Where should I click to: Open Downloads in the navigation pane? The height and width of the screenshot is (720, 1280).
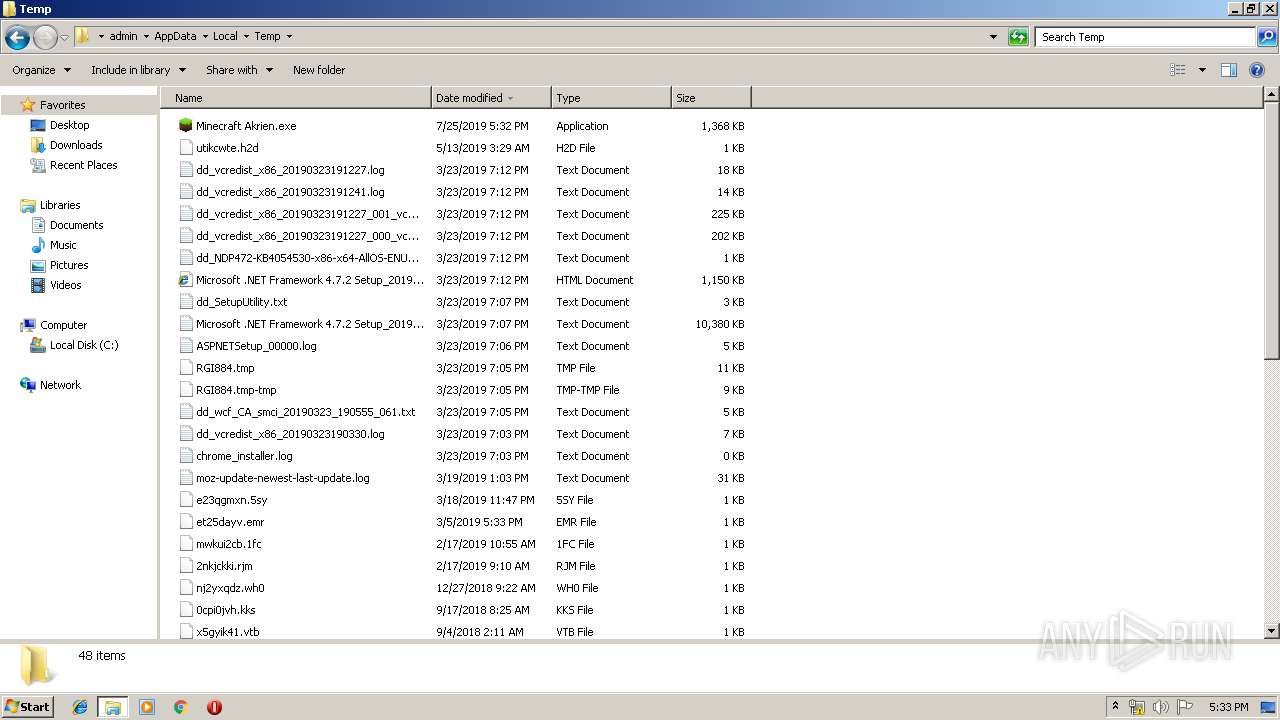click(x=76, y=145)
